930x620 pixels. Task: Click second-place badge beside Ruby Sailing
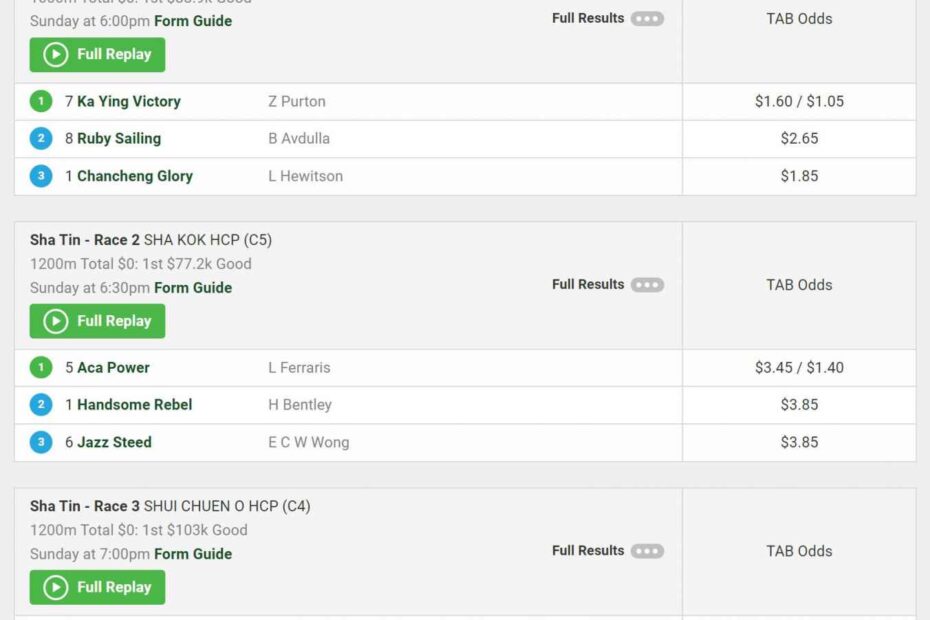(x=41, y=139)
